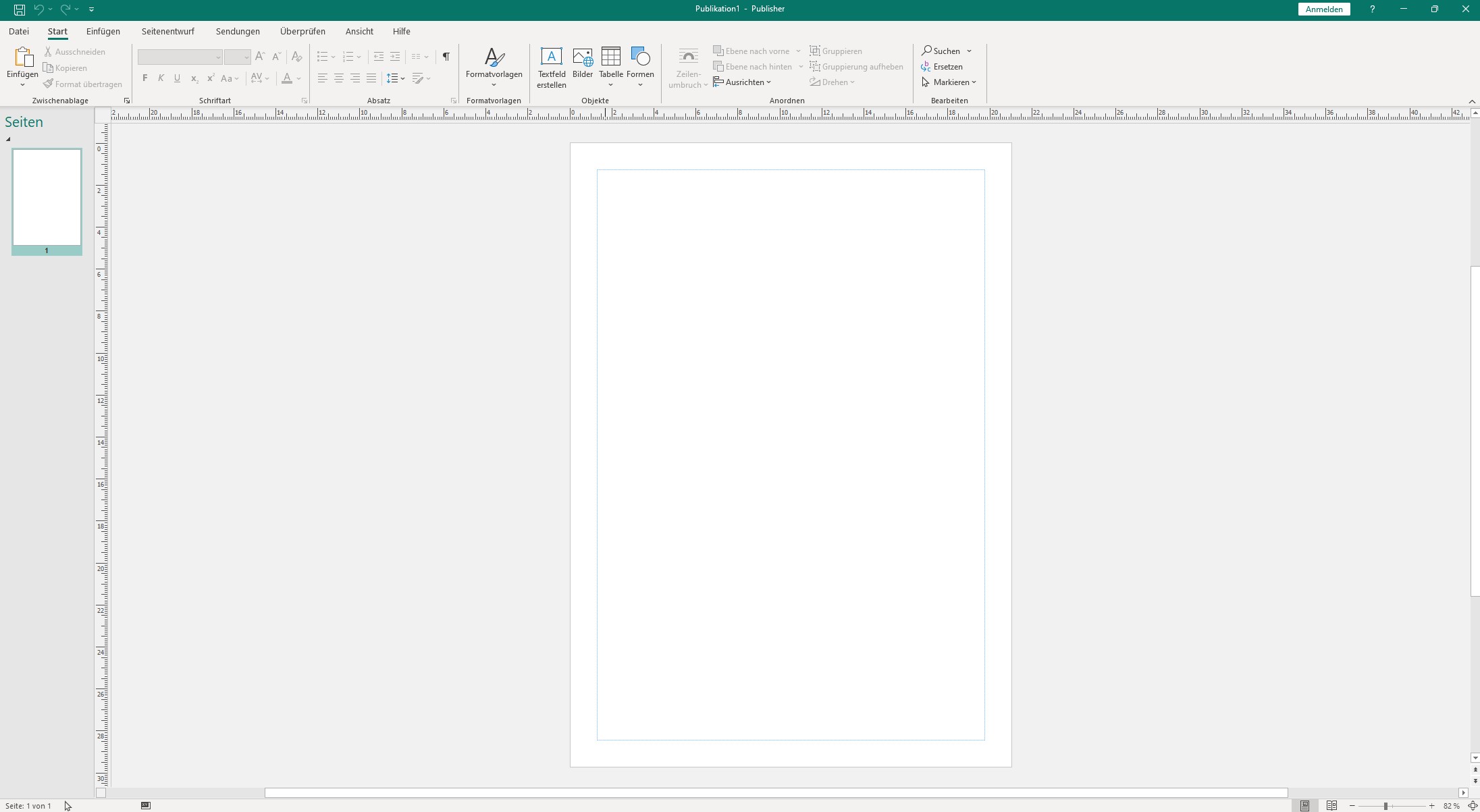
Task: Switch to the Einfügen ribbon tab
Action: pos(103,32)
